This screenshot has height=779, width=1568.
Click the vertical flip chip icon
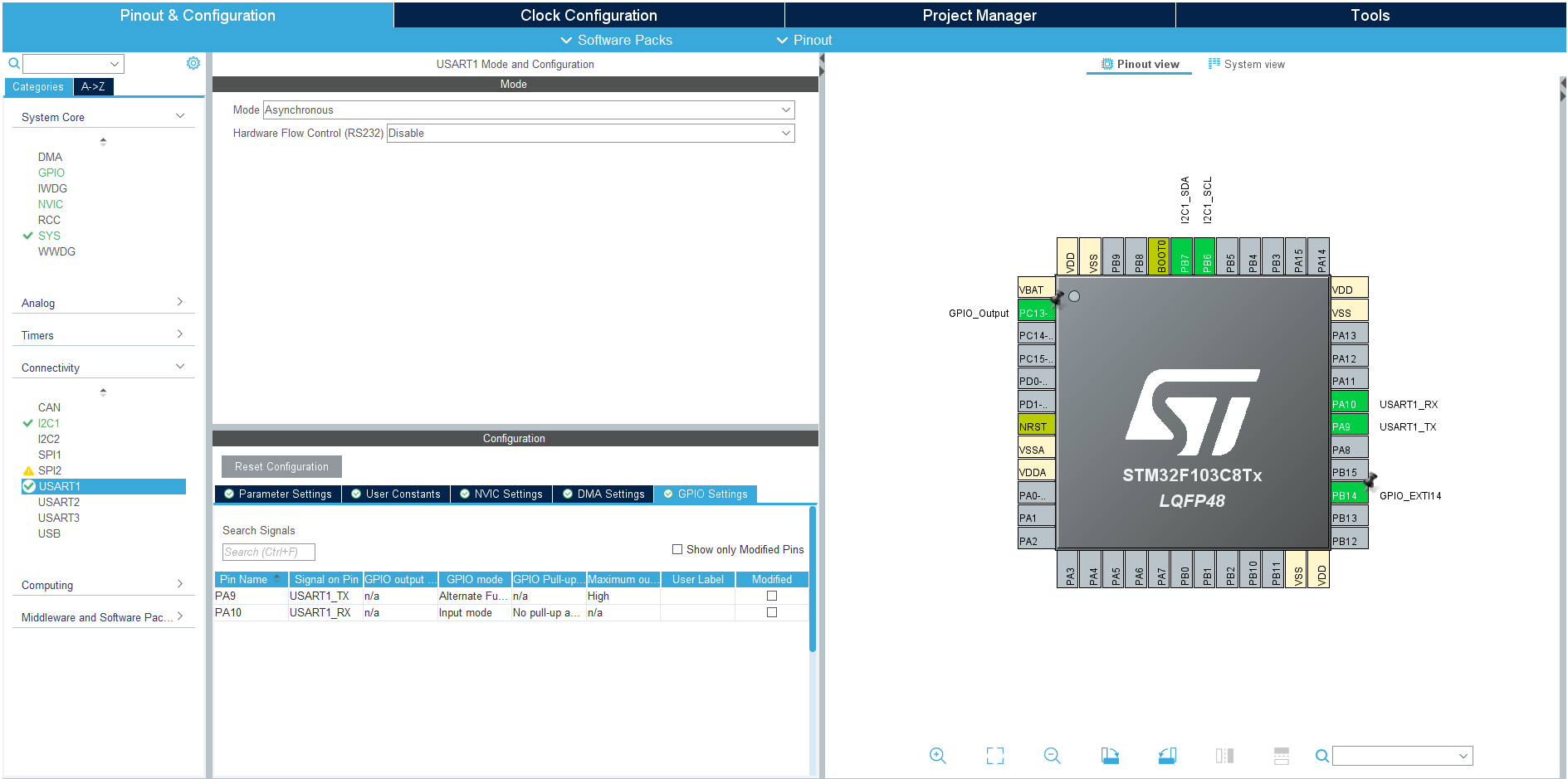(x=1224, y=756)
